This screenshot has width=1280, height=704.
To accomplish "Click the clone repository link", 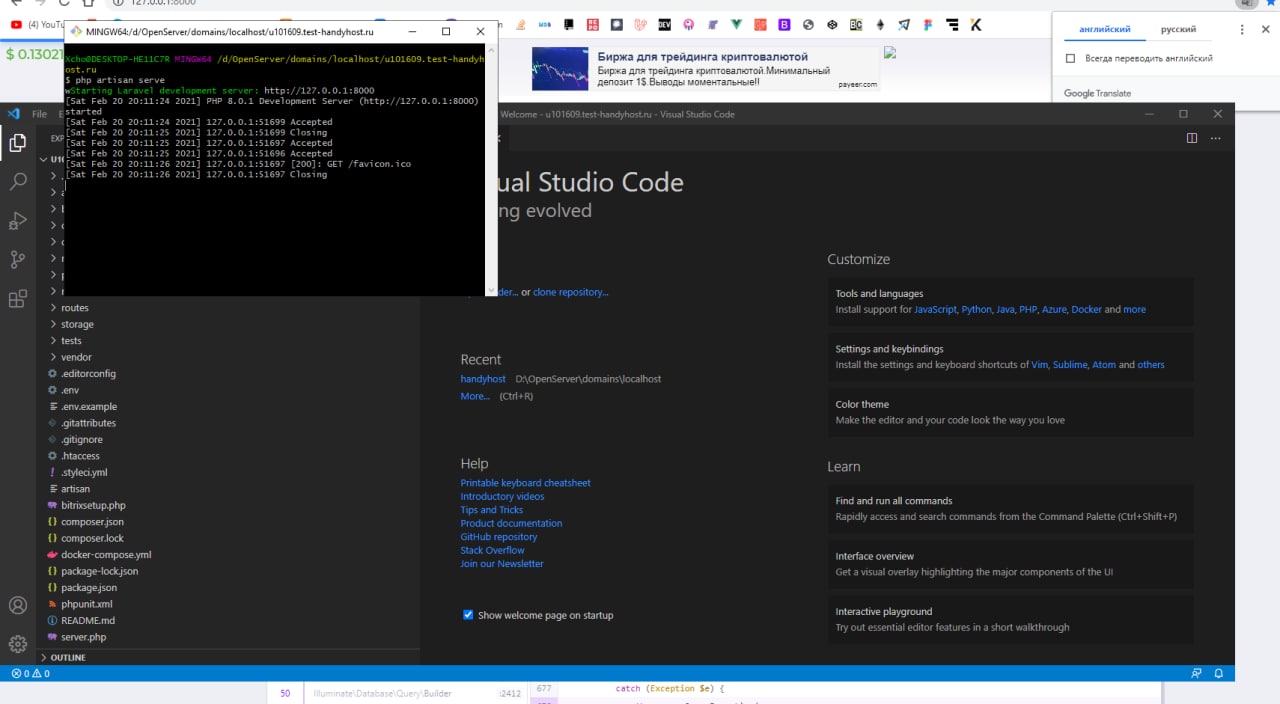I will coord(570,292).
